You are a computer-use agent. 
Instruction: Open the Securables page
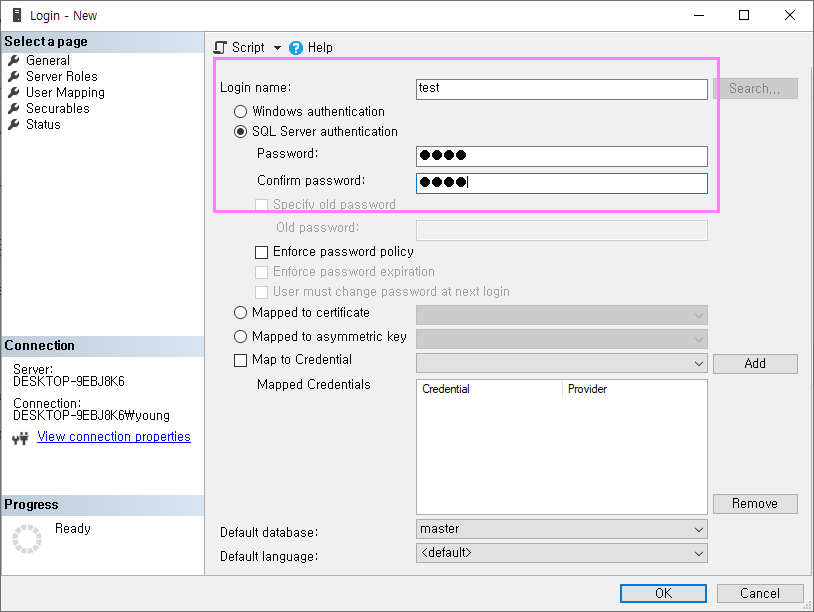pyautogui.click(x=58, y=108)
